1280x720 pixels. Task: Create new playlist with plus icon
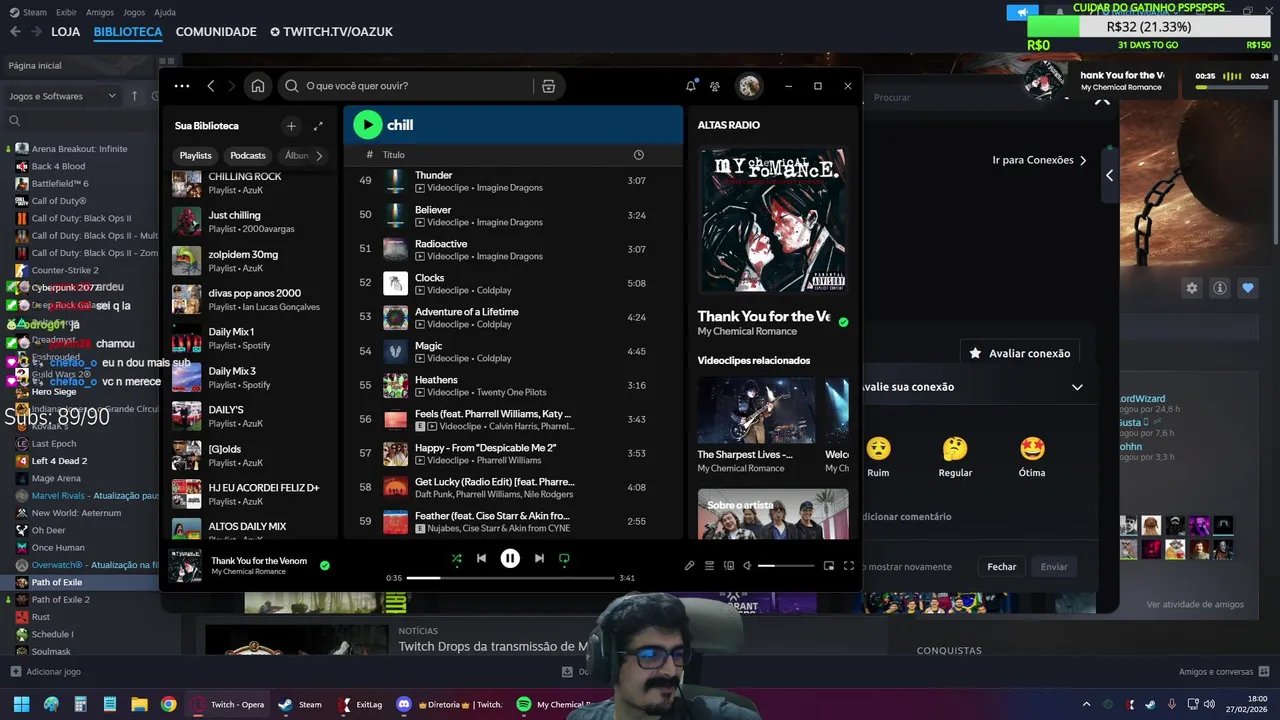pyautogui.click(x=291, y=126)
